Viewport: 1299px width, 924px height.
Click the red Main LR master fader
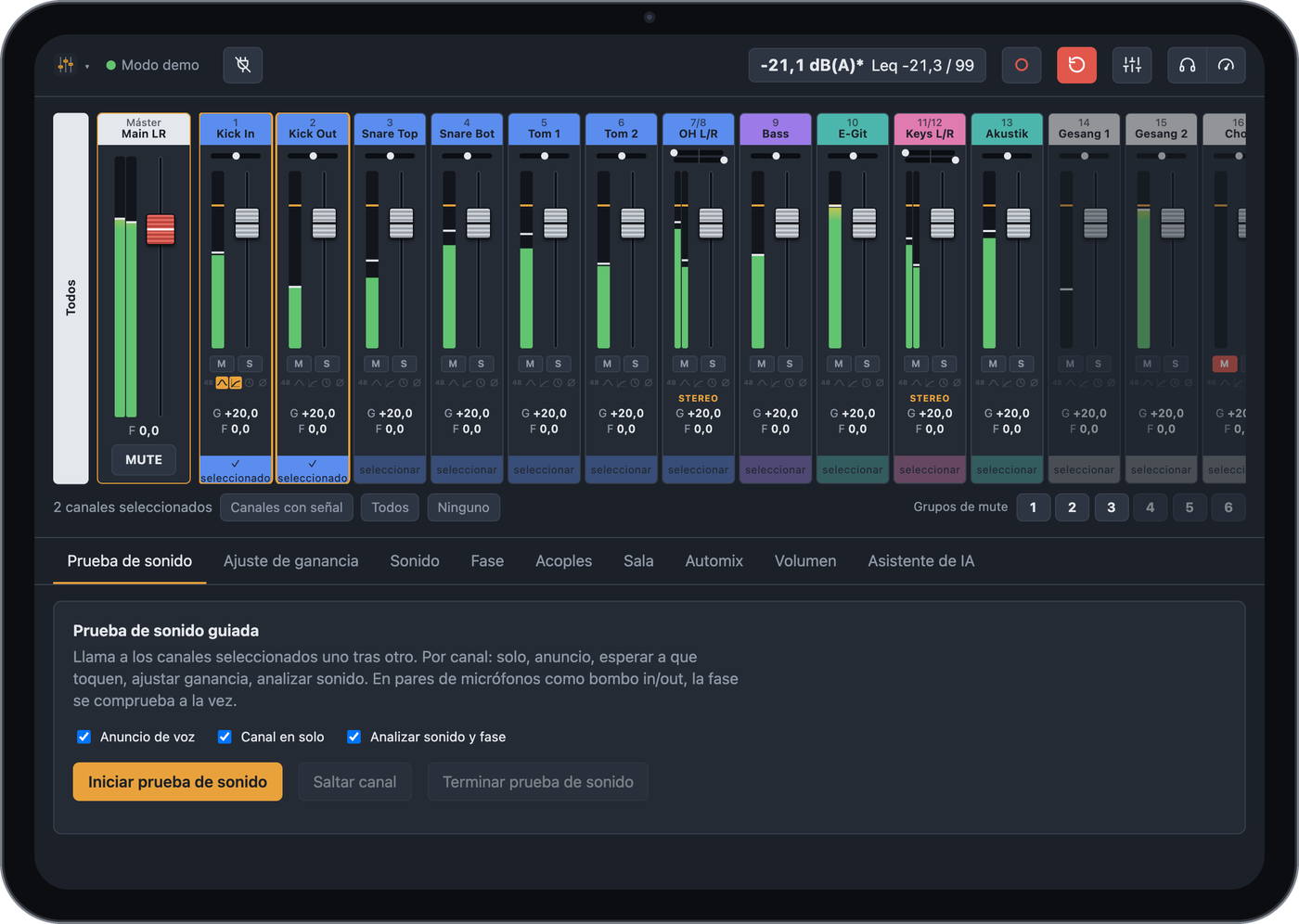pyautogui.click(x=161, y=229)
